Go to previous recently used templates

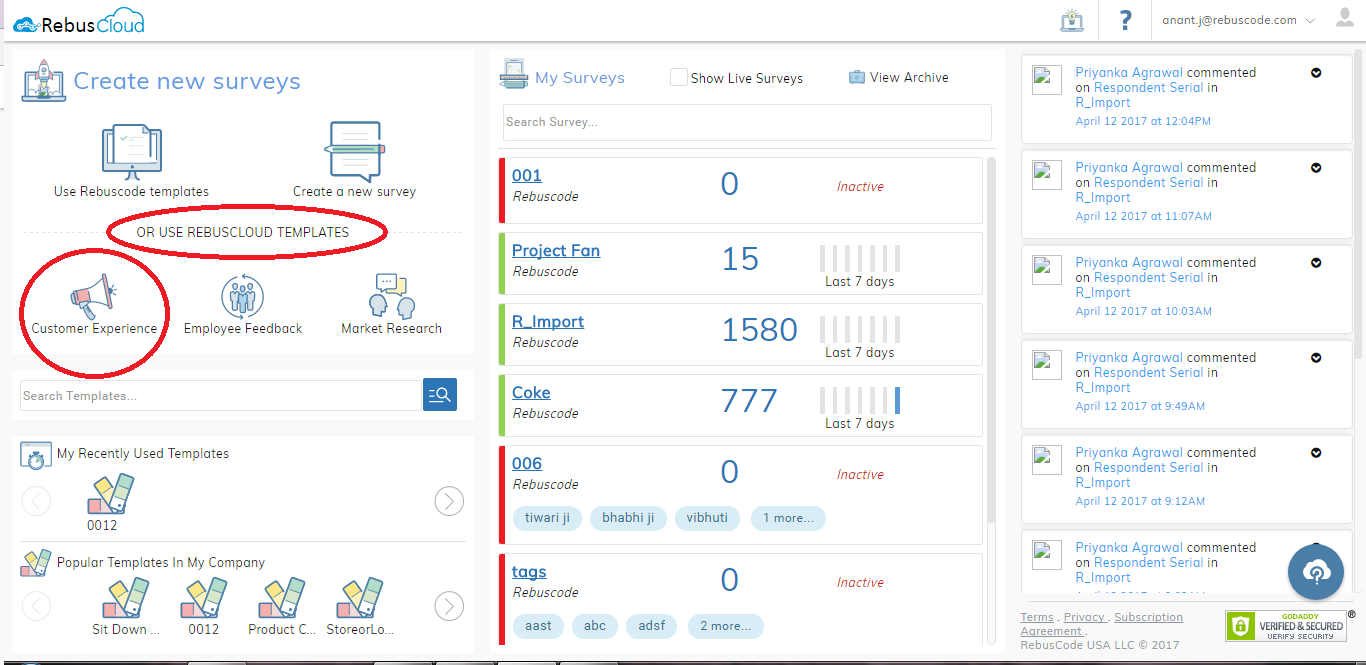tap(36, 501)
